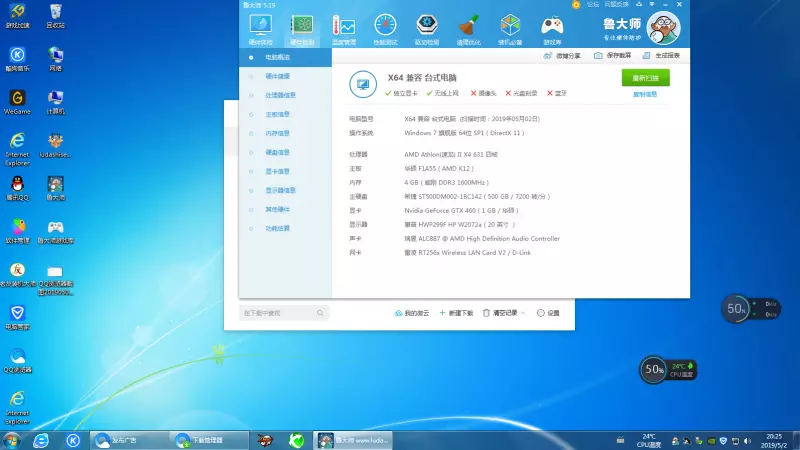Click the gold medal icon in title bar

coord(576,5)
